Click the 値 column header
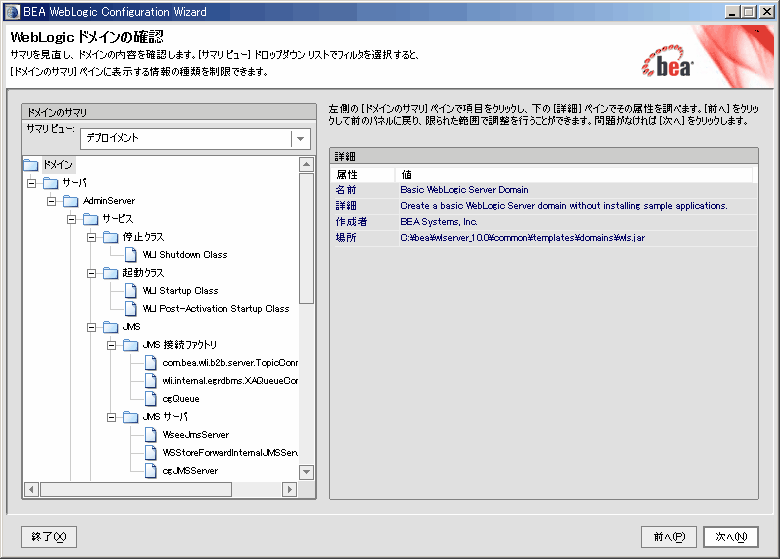Image resolution: width=780 pixels, height=559 pixels. click(574, 175)
